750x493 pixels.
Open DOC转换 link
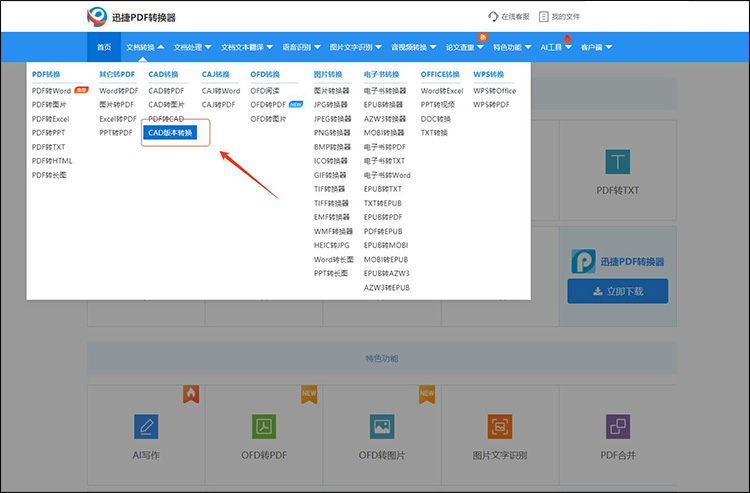[x=435, y=119]
